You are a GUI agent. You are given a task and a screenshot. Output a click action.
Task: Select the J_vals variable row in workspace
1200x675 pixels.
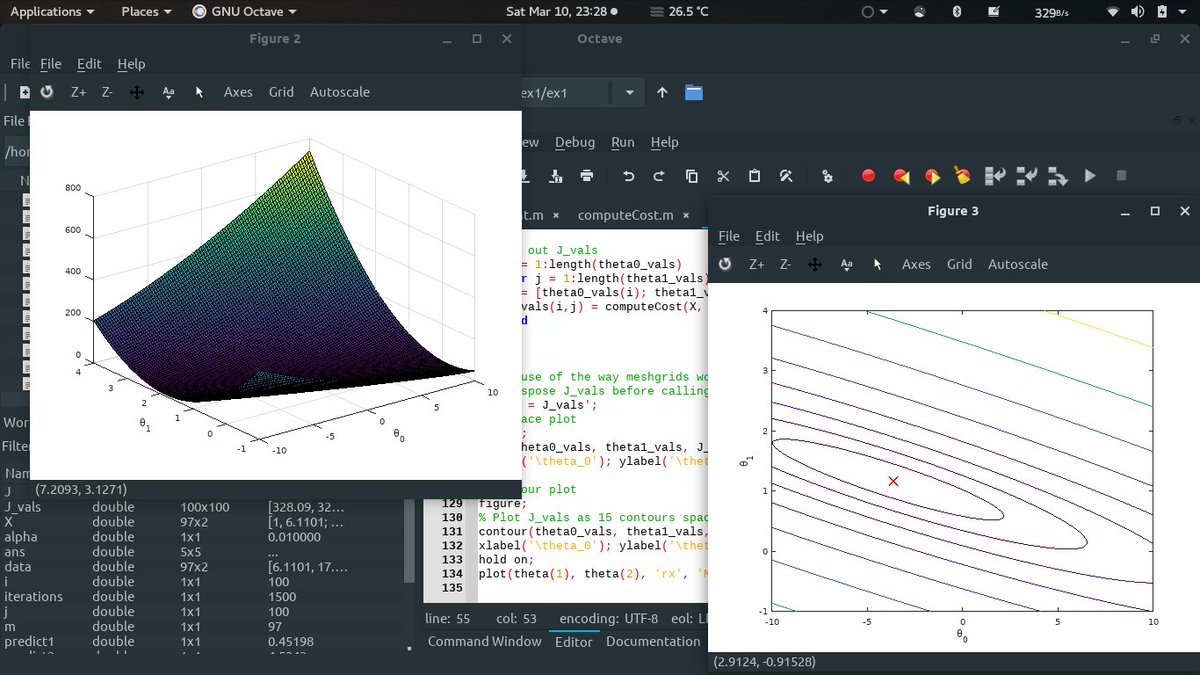click(x=200, y=507)
